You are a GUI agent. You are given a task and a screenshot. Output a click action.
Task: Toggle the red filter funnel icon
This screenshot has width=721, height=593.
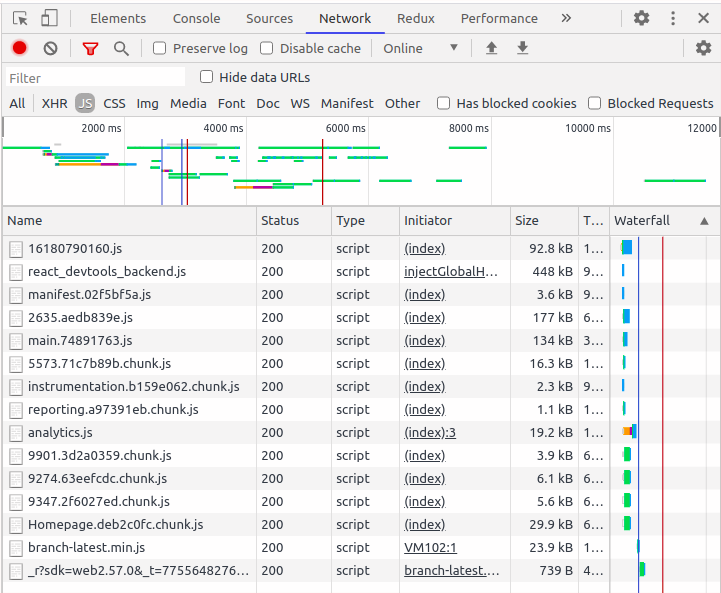[x=90, y=48]
